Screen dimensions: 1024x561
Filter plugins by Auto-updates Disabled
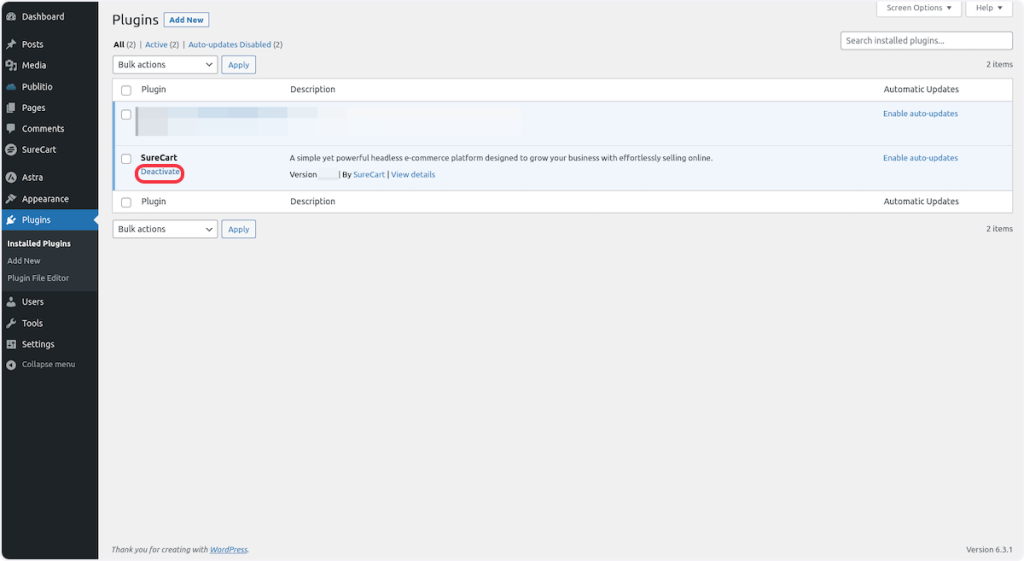(x=229, y=45)
